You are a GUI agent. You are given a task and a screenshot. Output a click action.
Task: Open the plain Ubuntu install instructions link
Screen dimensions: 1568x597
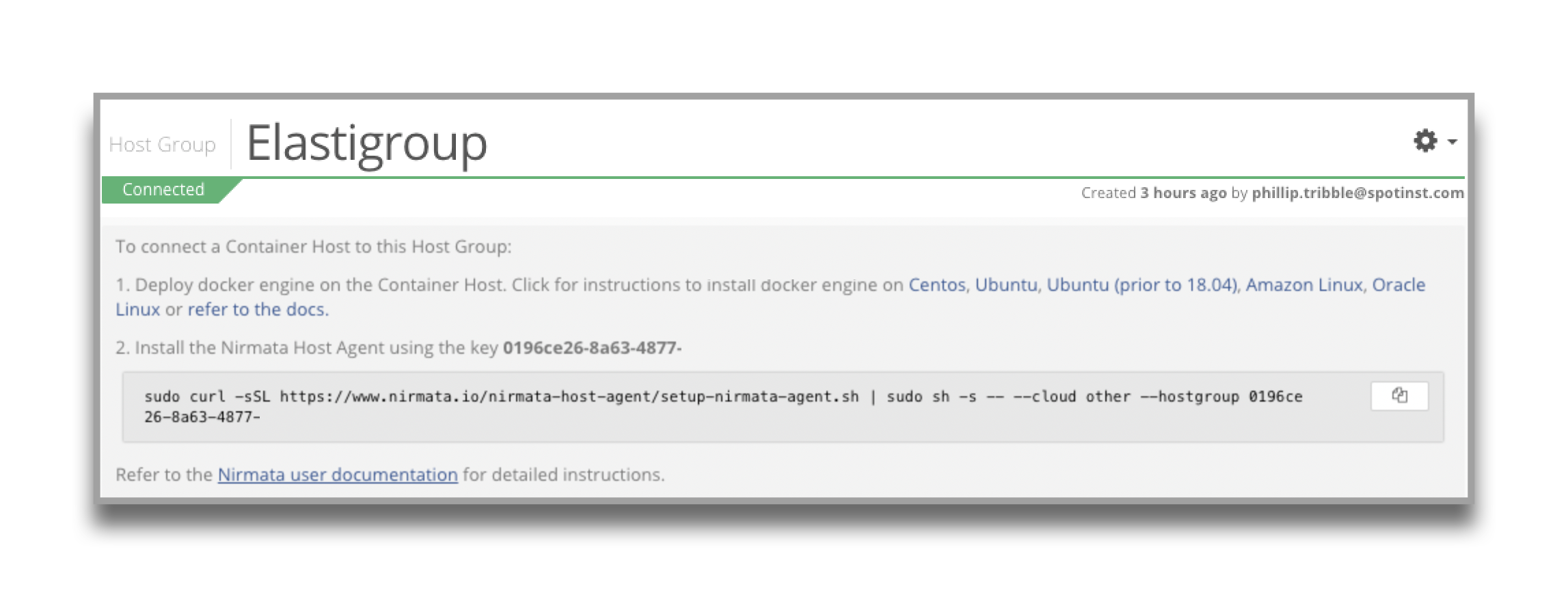[x=1005, y=285]
